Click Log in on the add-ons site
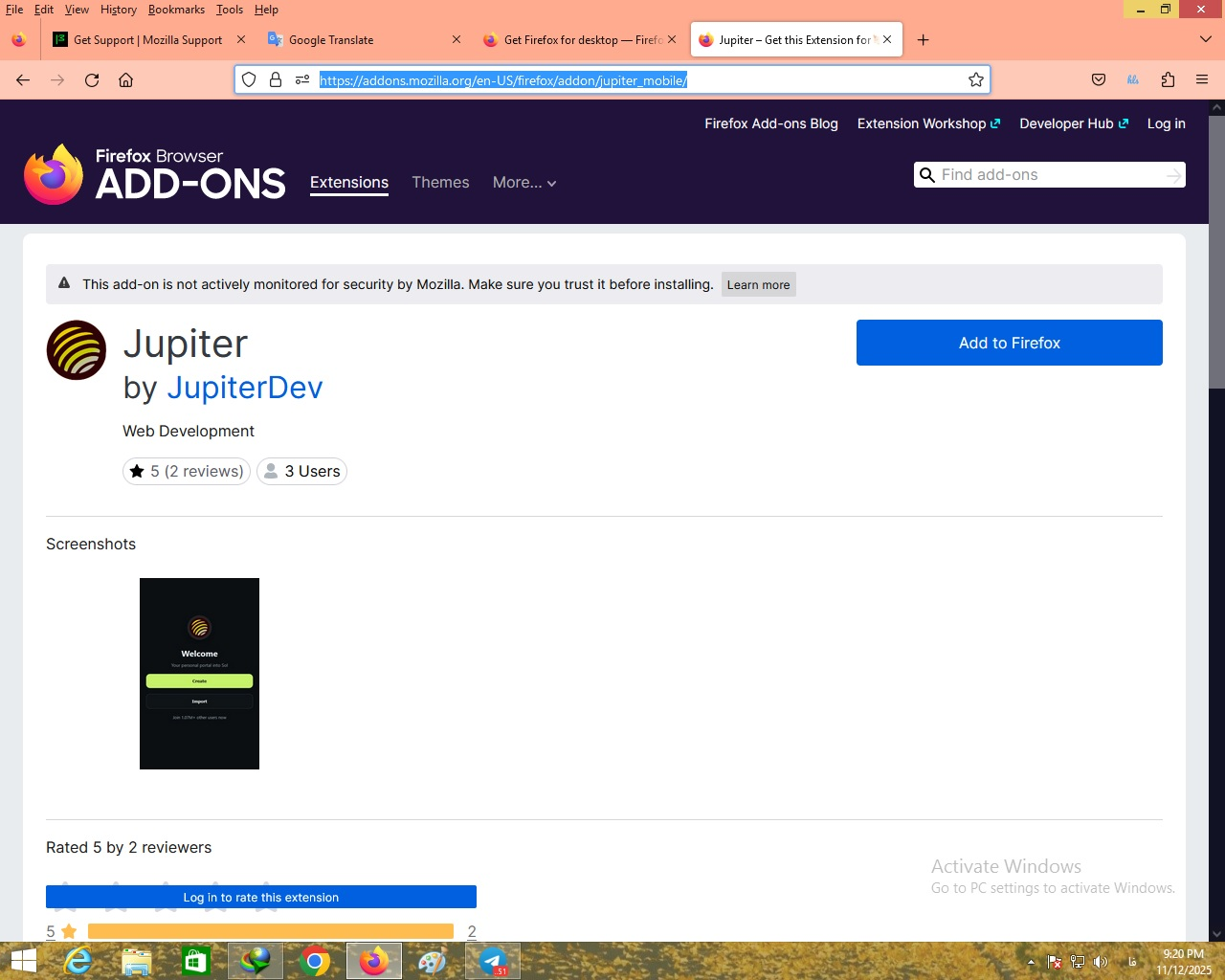This screenshot has width=1225, height=980. (x=1166, y=123)
